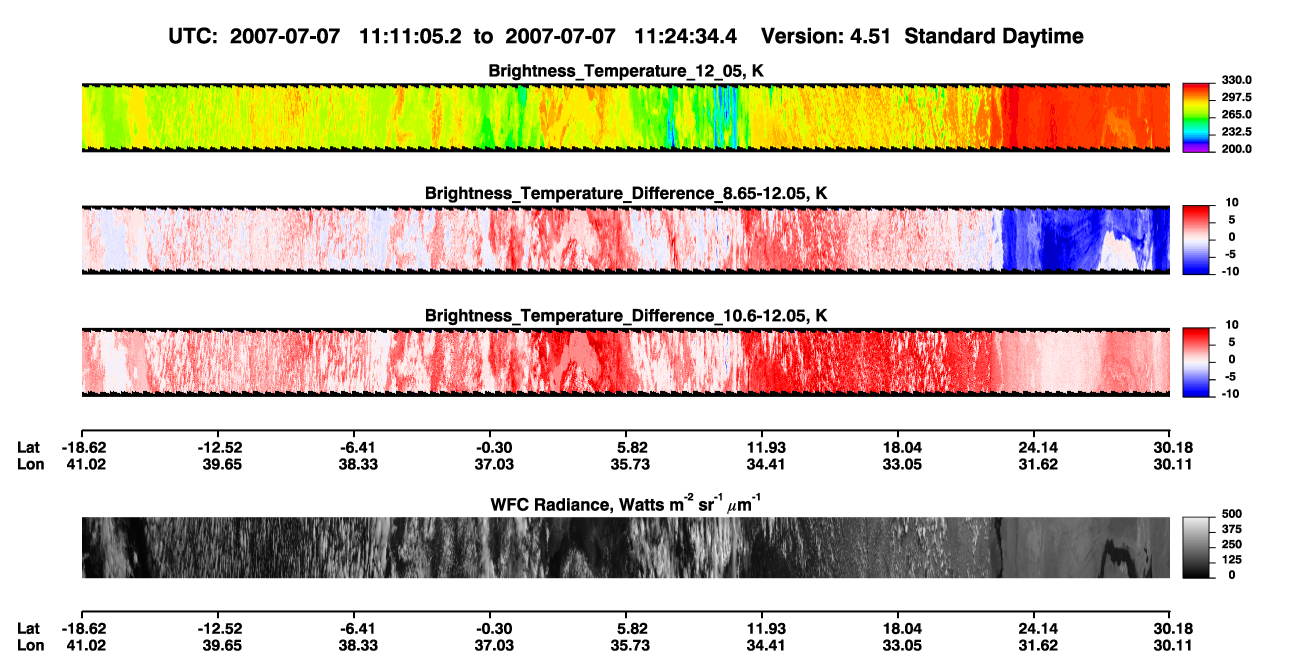Screen dimensions: 1300x667
Task: Click the '232.5' colorbar tick label
Action: [1236, 131]
